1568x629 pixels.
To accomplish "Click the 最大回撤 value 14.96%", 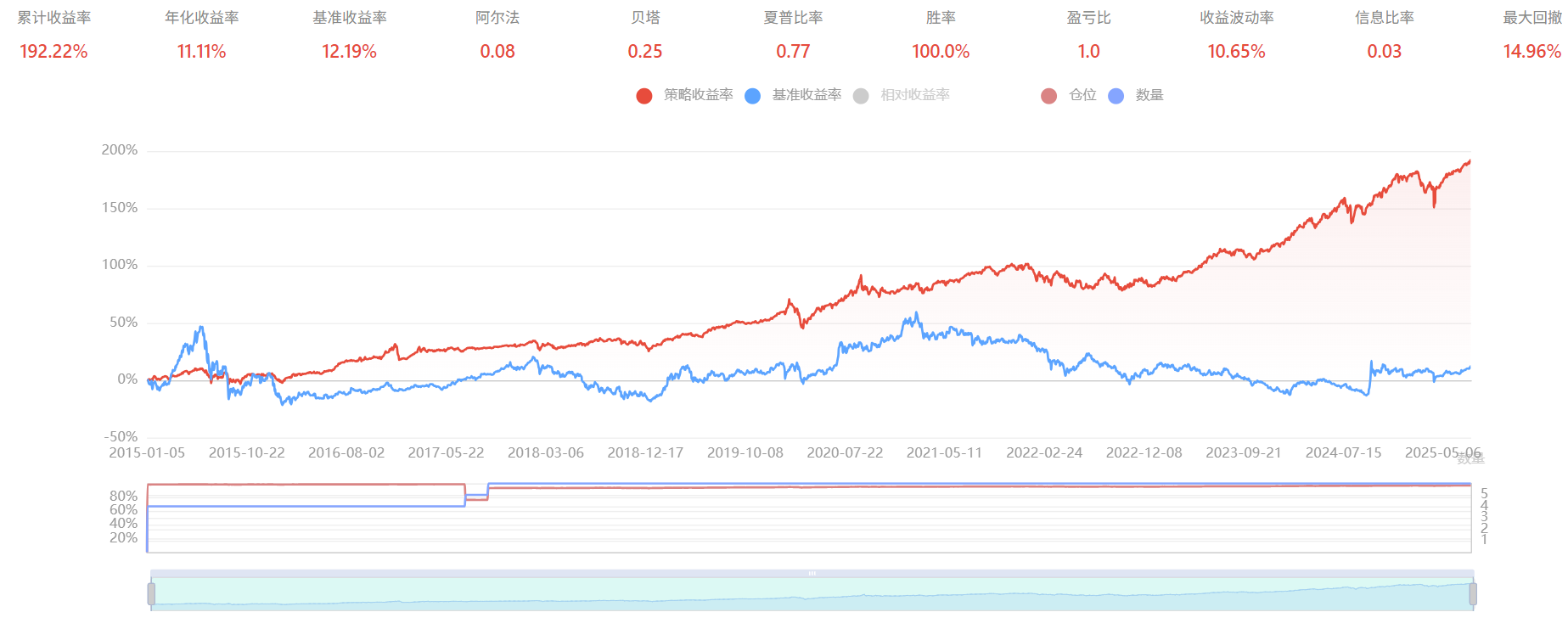I will (x=1531, y=52).
